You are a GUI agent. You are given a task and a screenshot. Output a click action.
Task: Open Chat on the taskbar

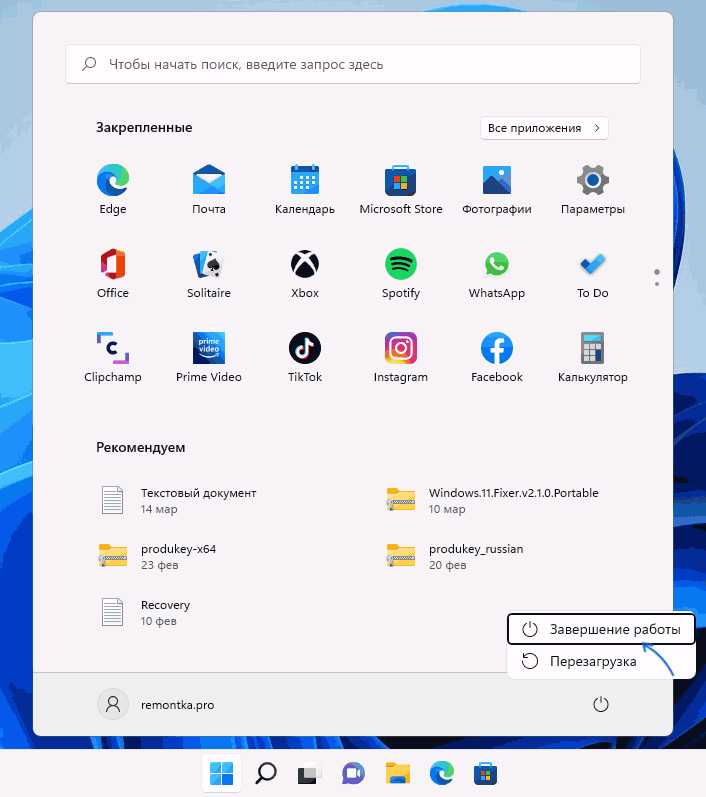[354, 774]
